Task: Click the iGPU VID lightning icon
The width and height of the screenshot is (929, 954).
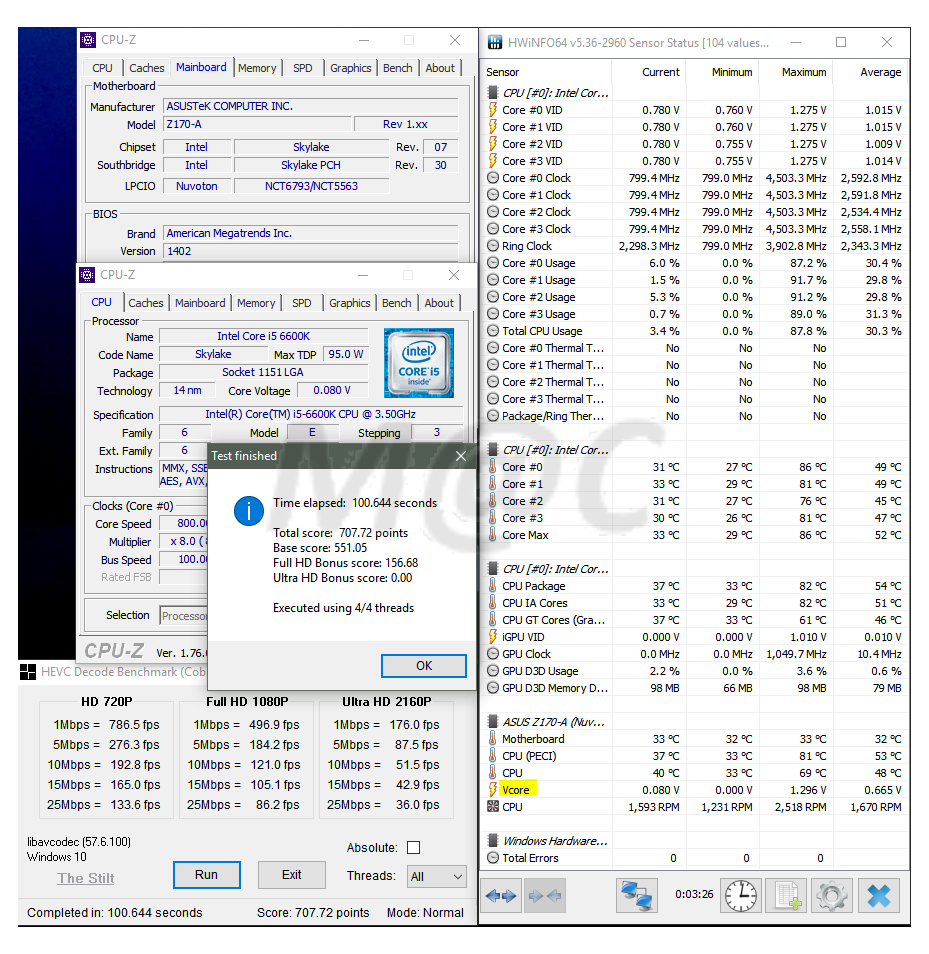Action: 493,636
